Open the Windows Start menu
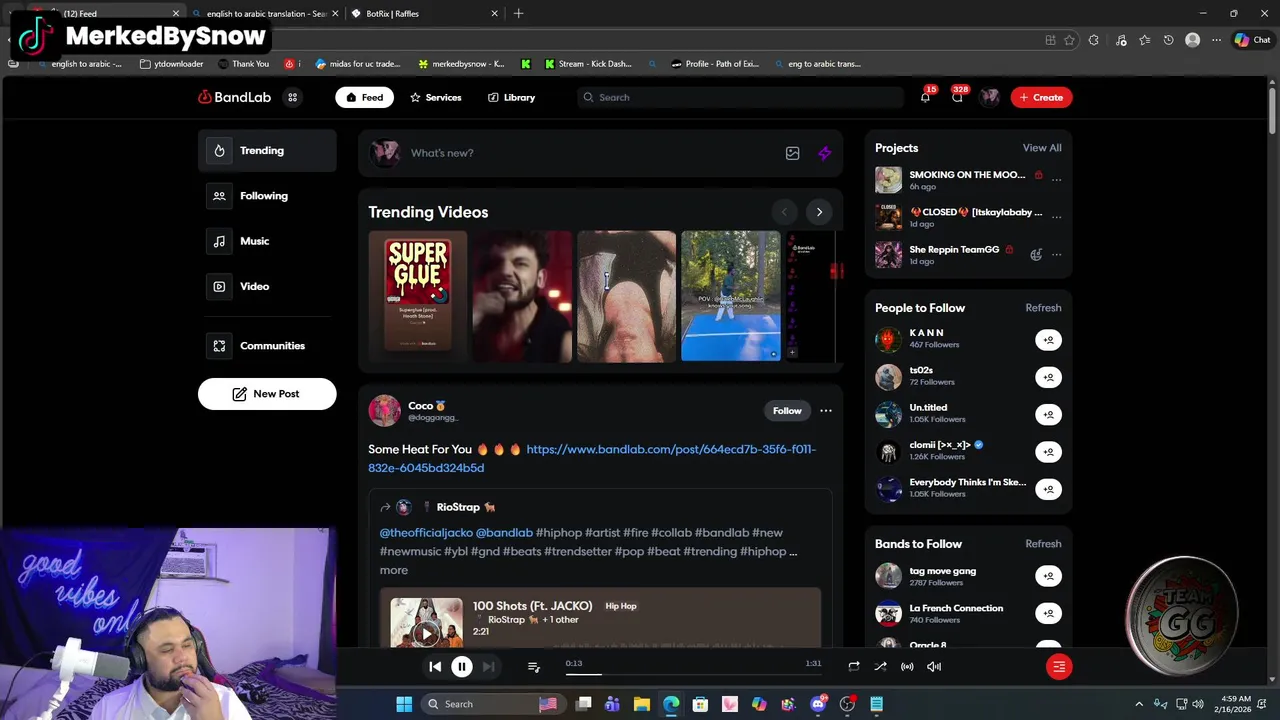The image size is (1280, 720). coord(404,704)
